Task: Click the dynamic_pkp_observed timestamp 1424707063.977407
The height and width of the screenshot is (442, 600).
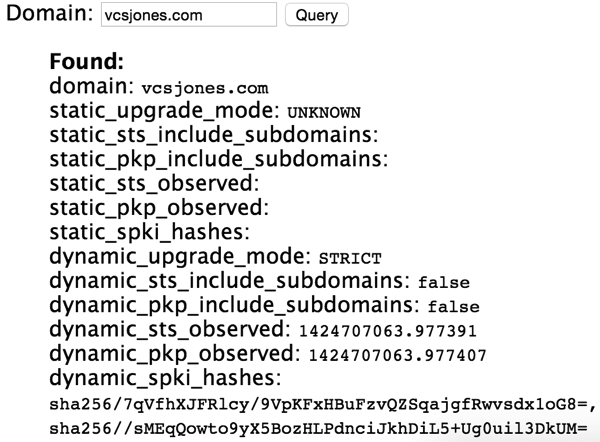Action: 397,356
